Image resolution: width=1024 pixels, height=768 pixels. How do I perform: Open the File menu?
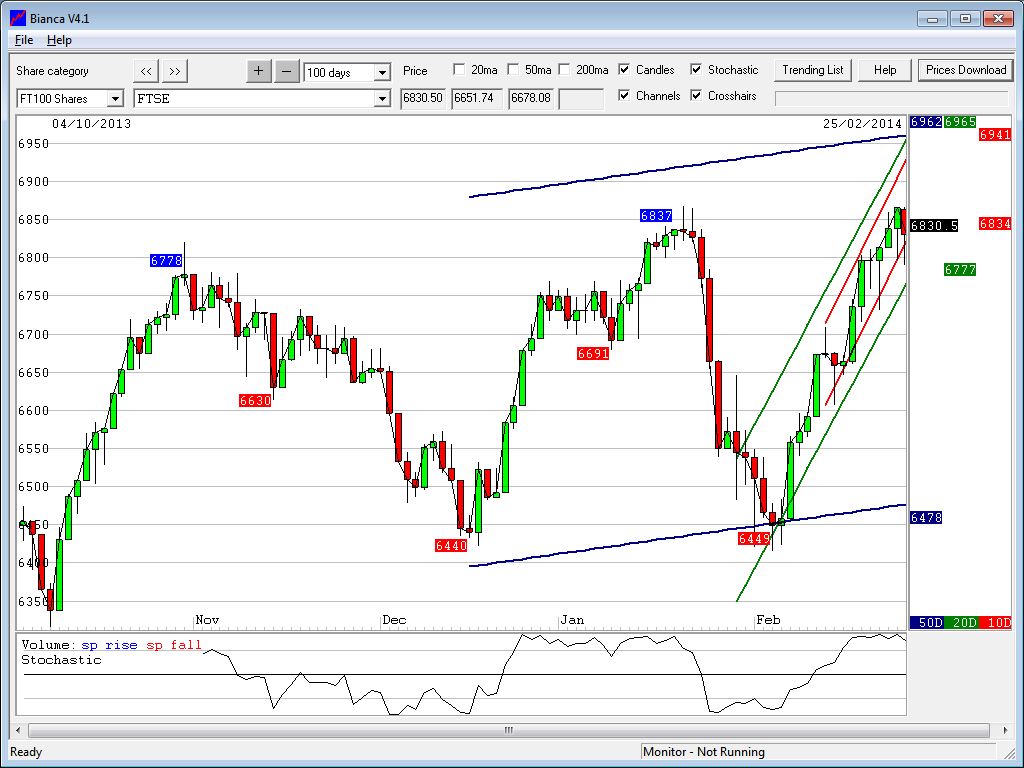[24, 40]
